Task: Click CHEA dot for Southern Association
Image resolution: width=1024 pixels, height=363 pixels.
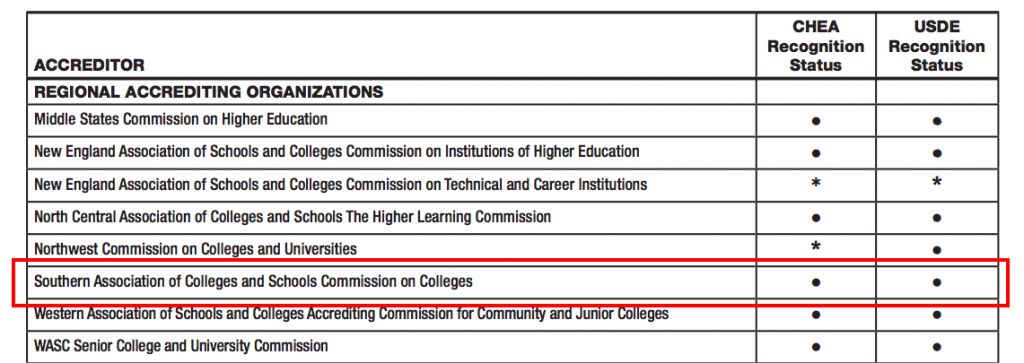Action: 816,283
